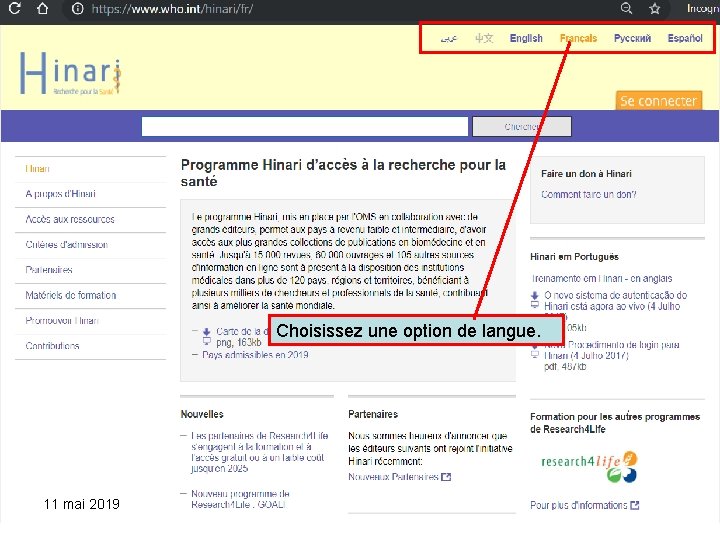Click into the search text field

(x=305, y=126)
